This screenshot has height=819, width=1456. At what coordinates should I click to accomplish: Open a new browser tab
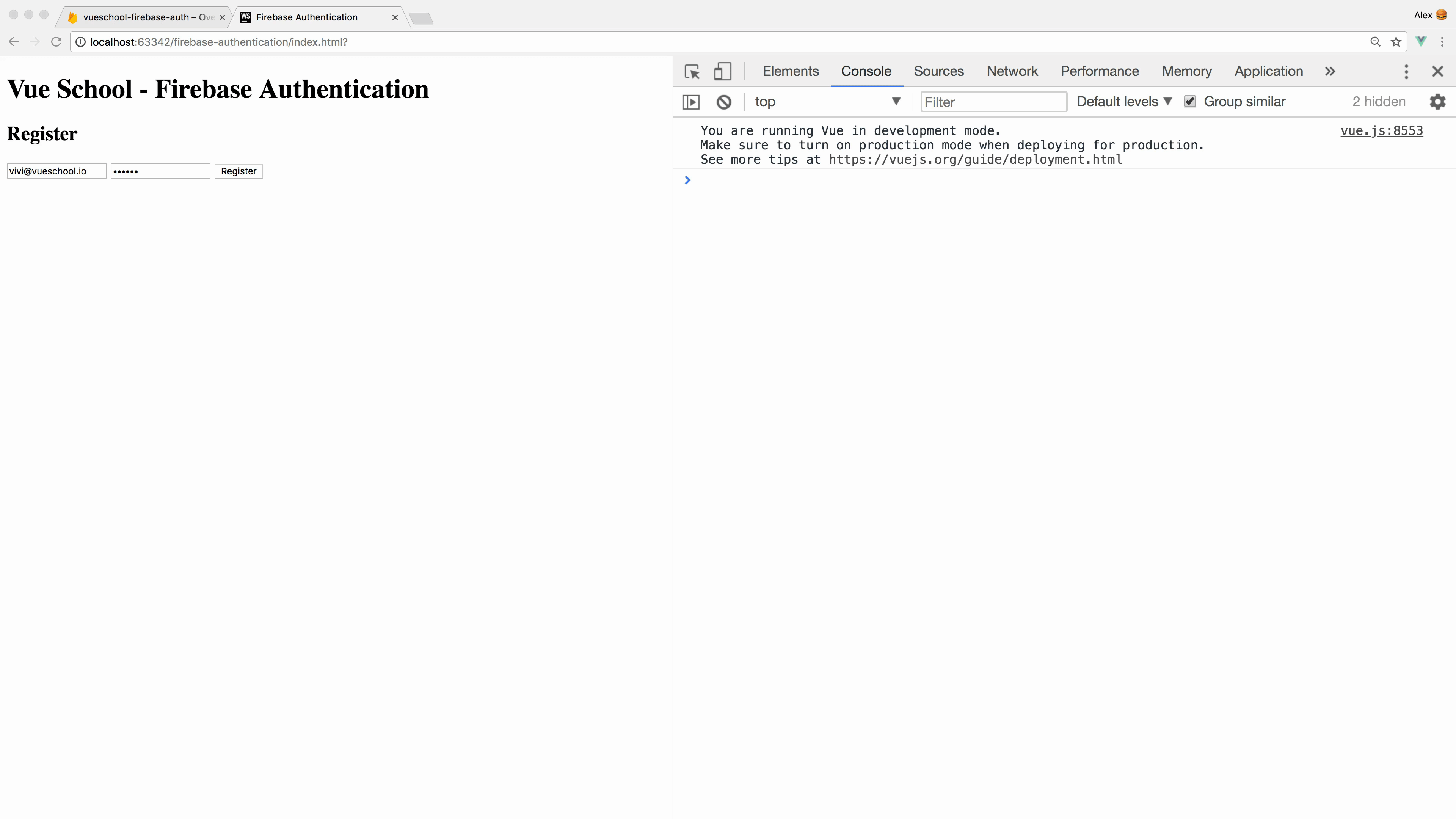tap(421, 19)
